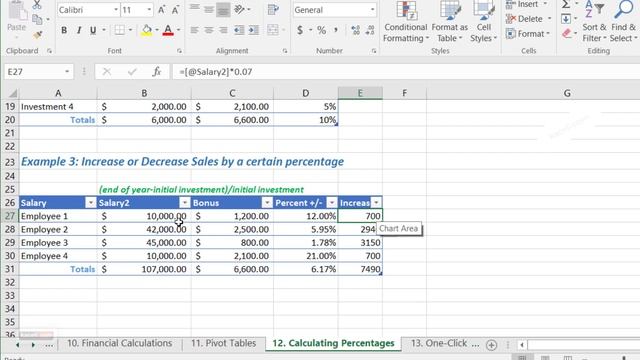
Task: Click the Insert Function fx icon
Action: [x=157, y=72]
